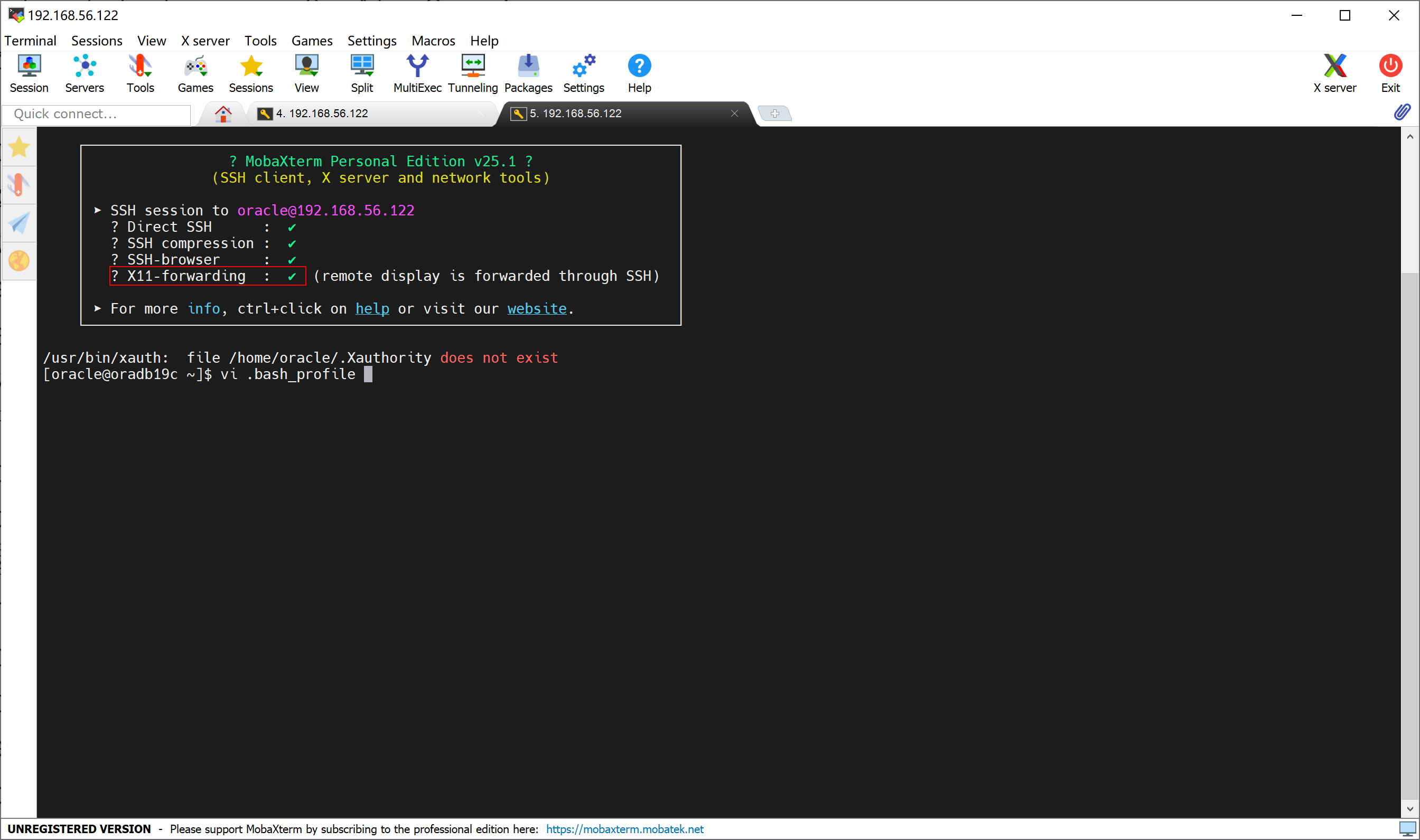Open the MultiExec toolbar icon
Viewport: 1420px width, 840px height.
point(417,73)
